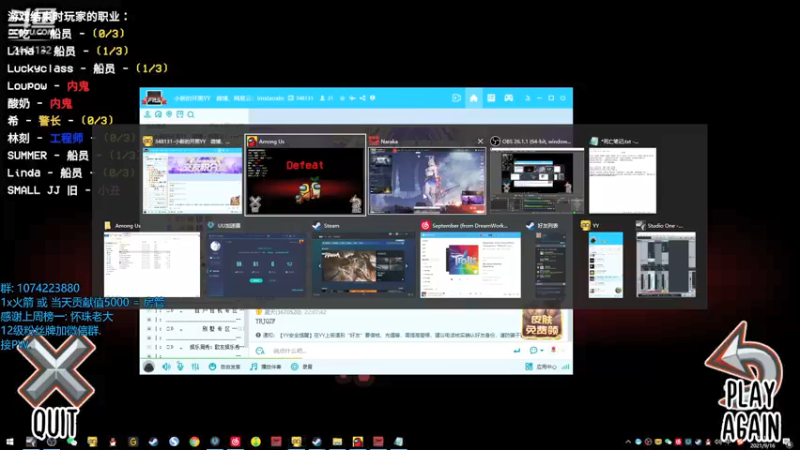
Task: Open the Steam window thumbnail
Action: [363, 264]
